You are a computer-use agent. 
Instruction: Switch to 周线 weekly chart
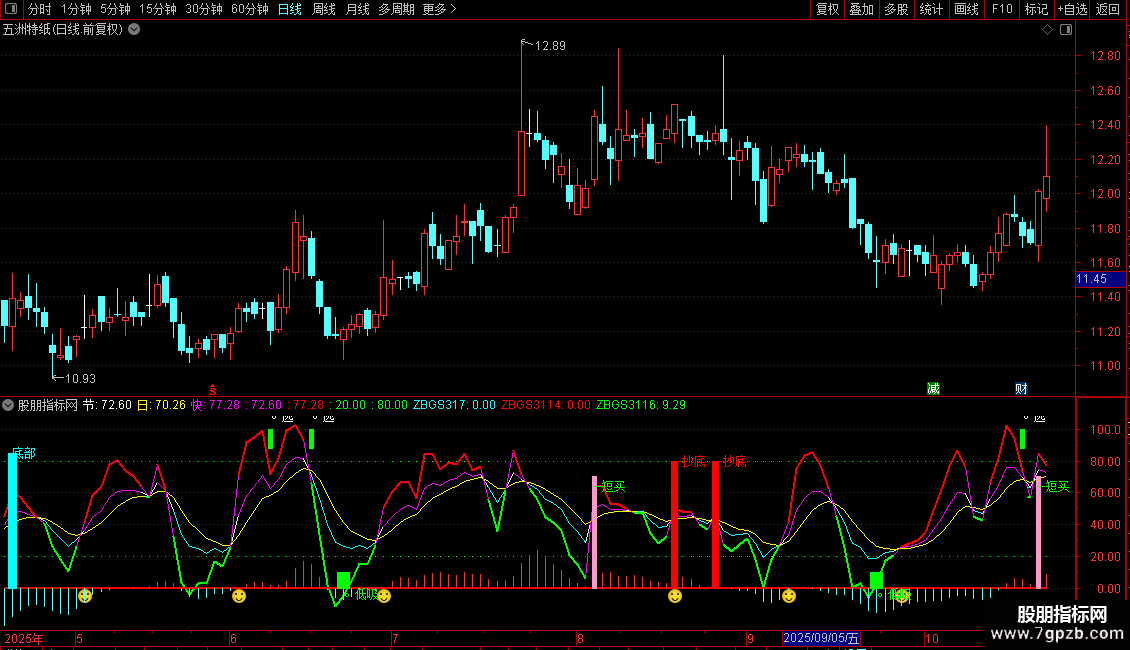[x=324, y=9]
